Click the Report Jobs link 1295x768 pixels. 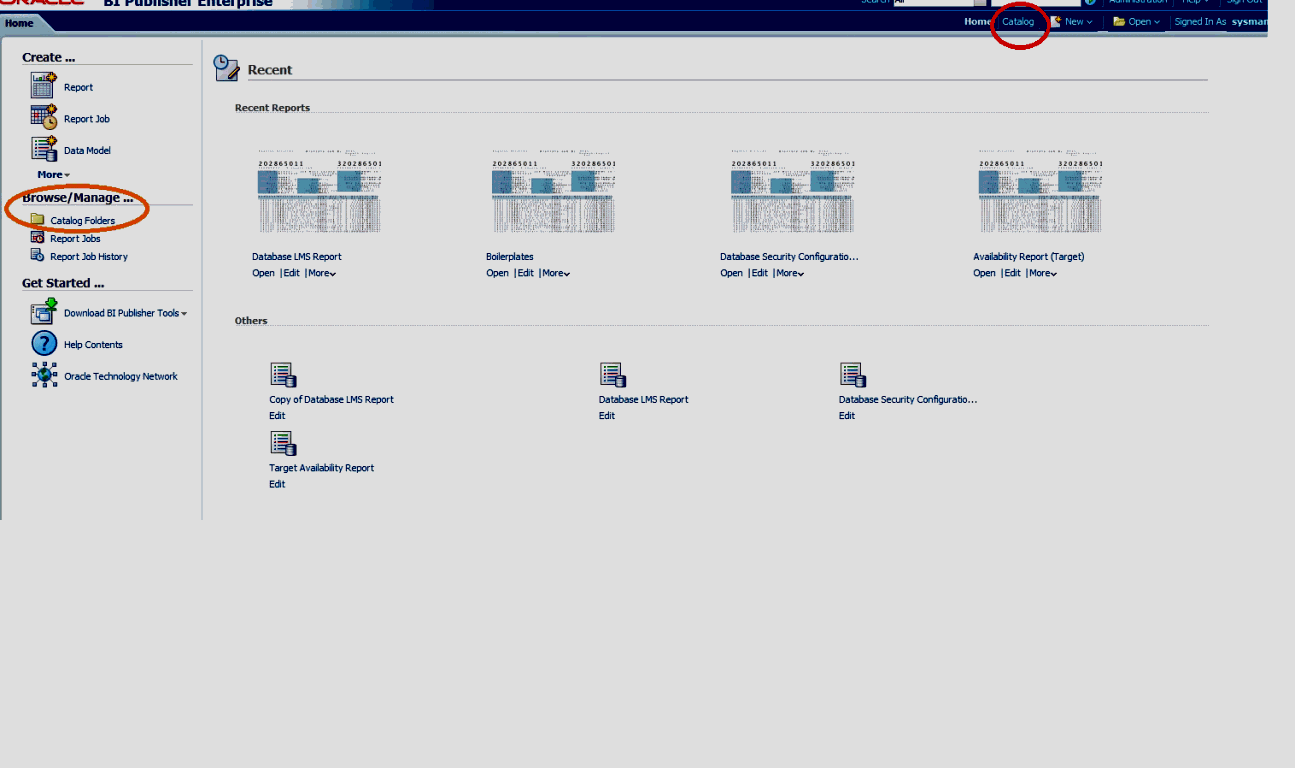(76, 239)
